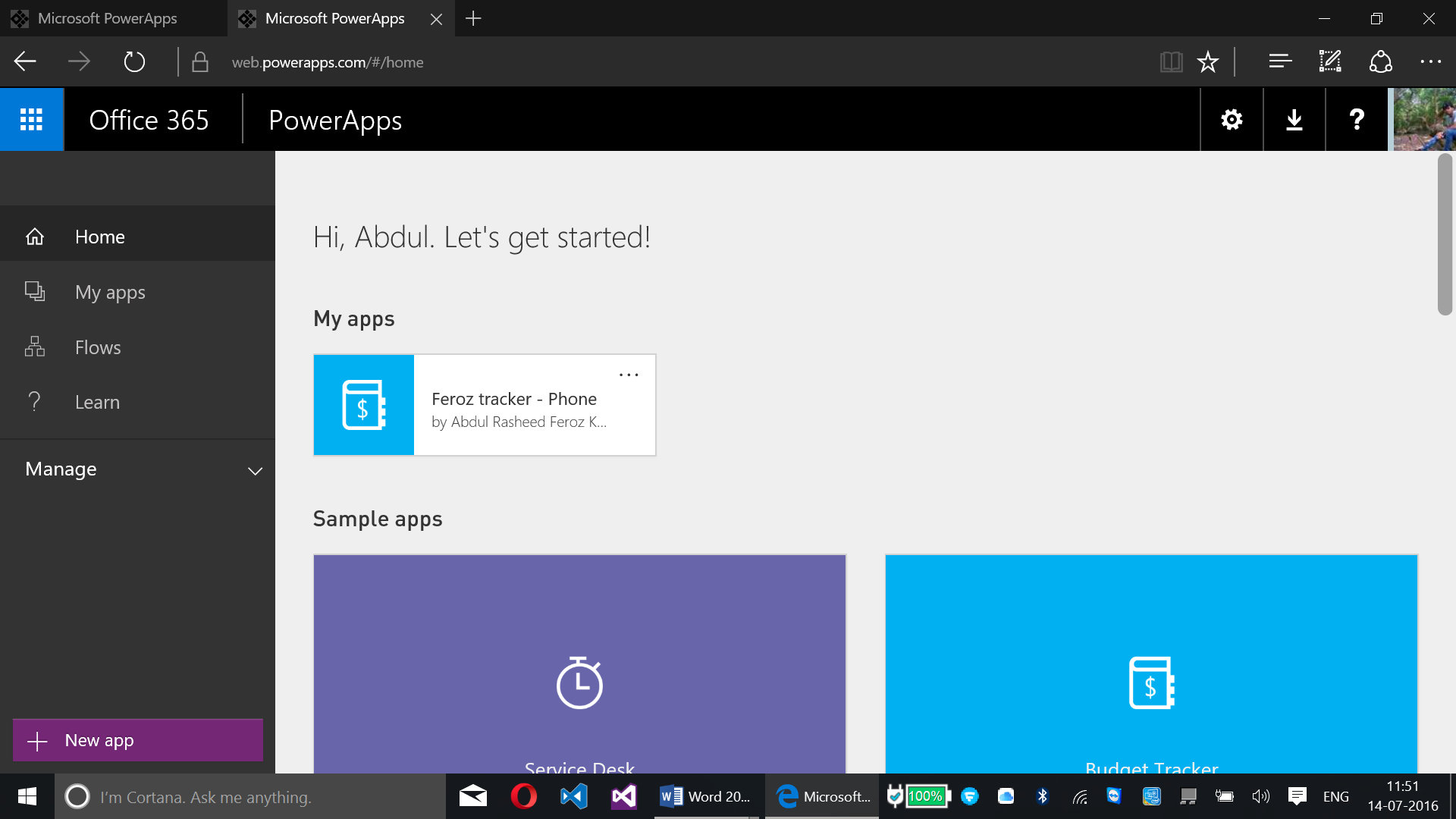The width and height of the screenshot is (1456, 819).
Task: Go forward in the browser
Action: coord(79,61)
